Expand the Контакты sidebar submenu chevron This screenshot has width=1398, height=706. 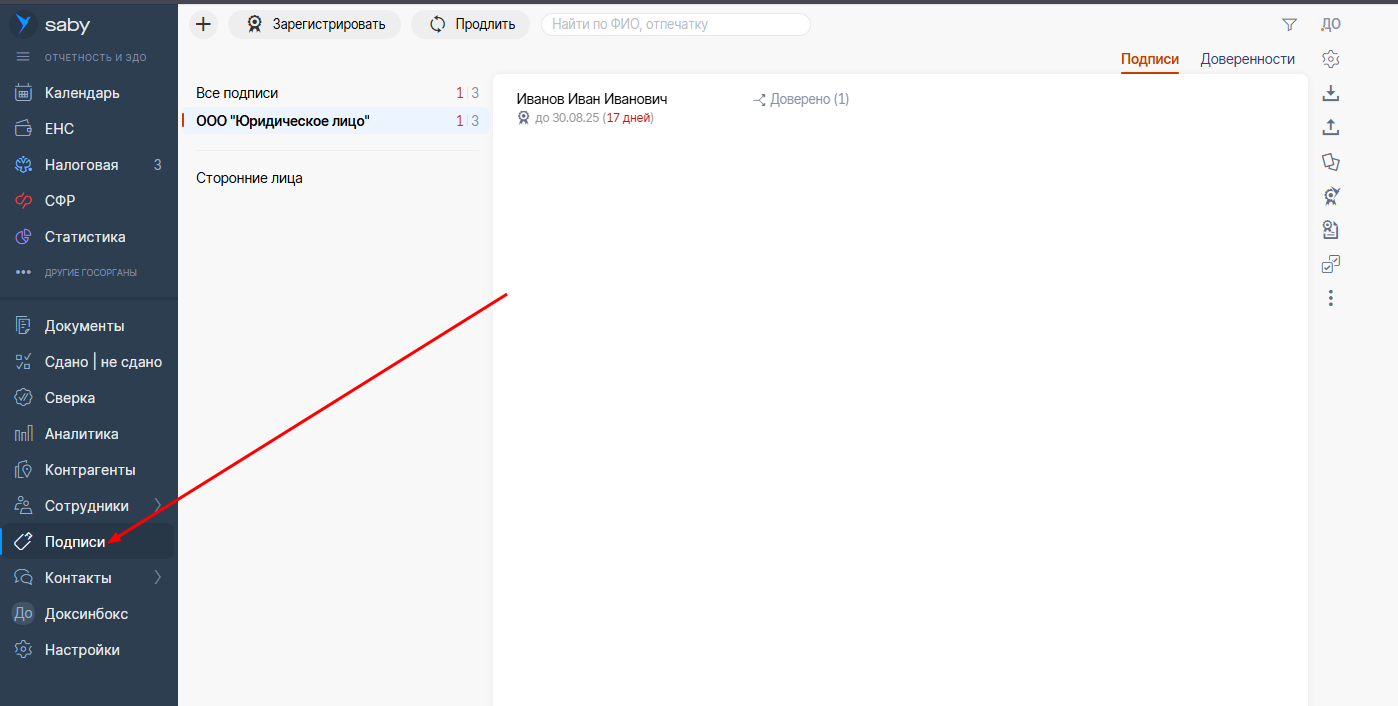[x=157, y=578]
